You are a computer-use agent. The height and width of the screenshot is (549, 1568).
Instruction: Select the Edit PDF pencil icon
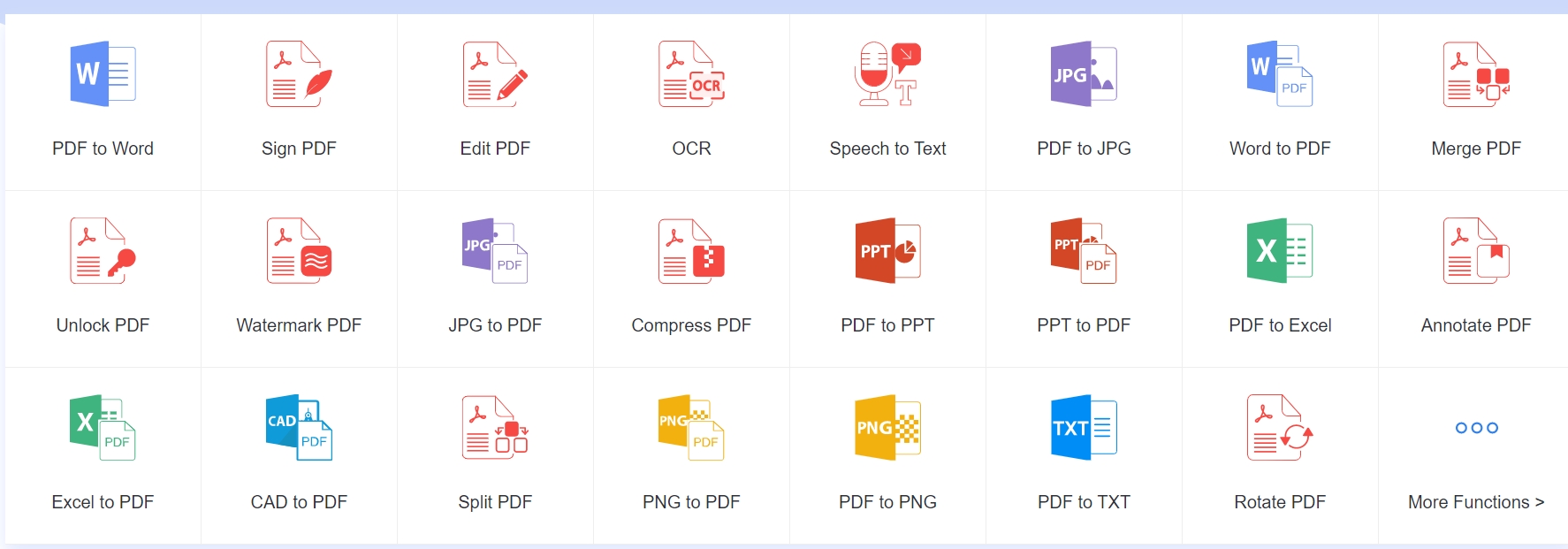[x=495, y=74]
